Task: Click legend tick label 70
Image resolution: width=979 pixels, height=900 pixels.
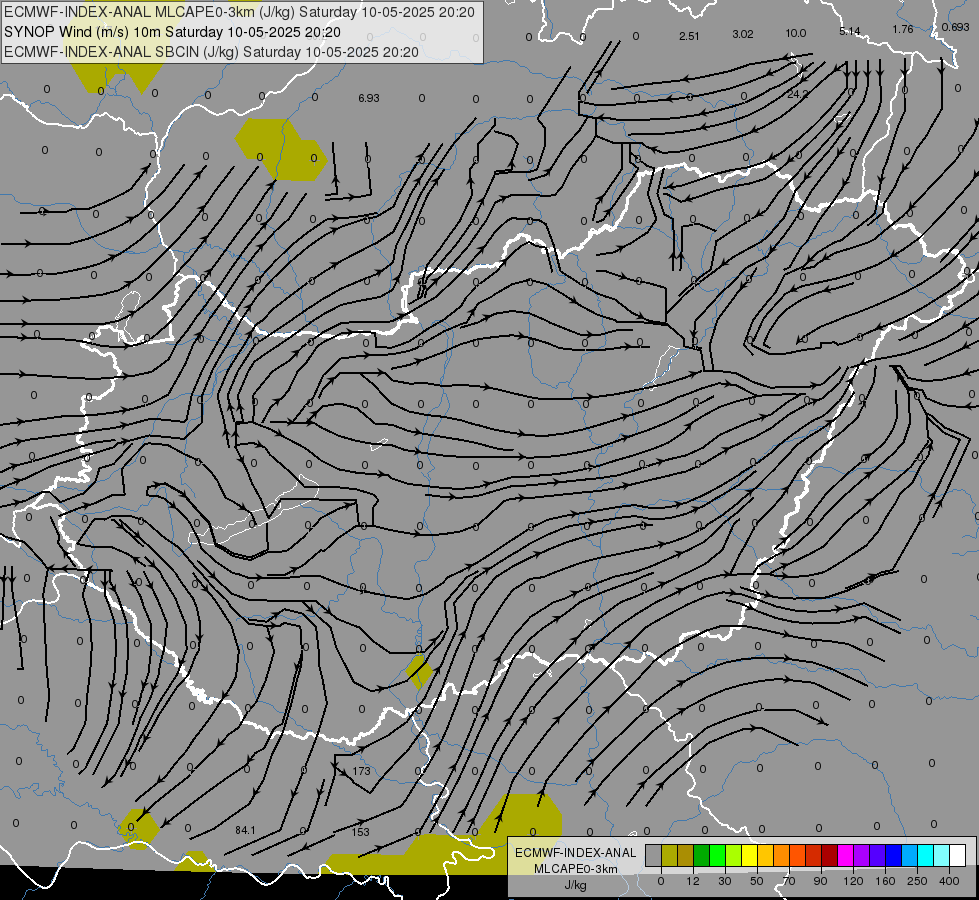Action: click(789, 881)
